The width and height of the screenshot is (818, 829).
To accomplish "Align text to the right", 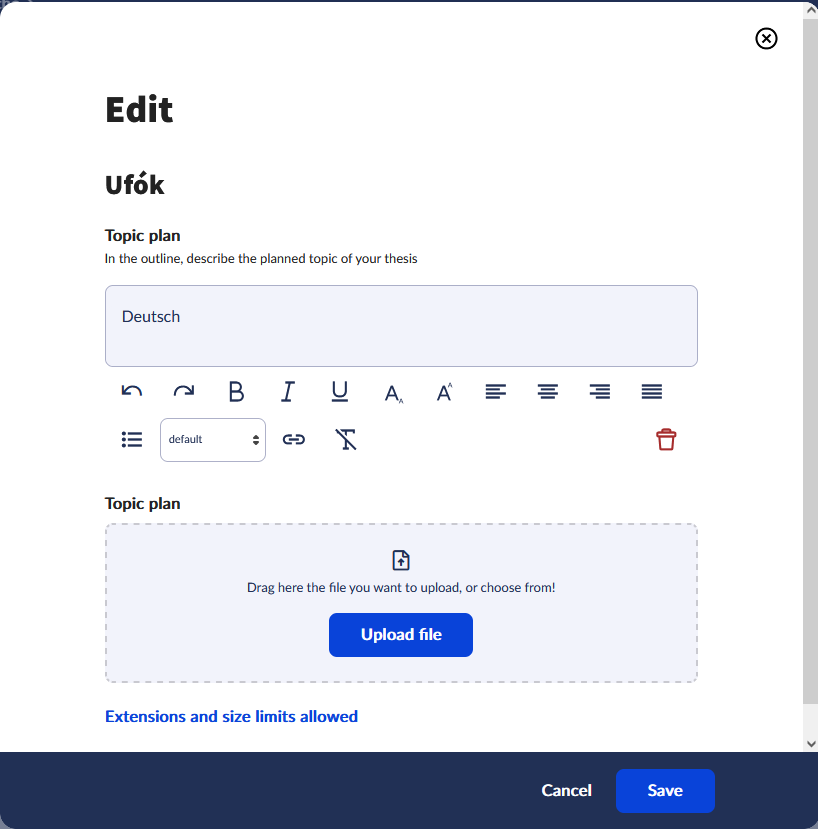I will point(600,392).
